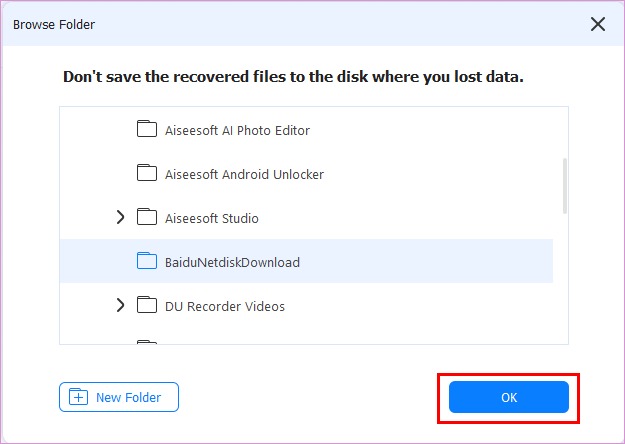The width and height of the screenshot is (625, 444).
Task: Close the Browse Folder dialog
Action: (x=598, y=24)
